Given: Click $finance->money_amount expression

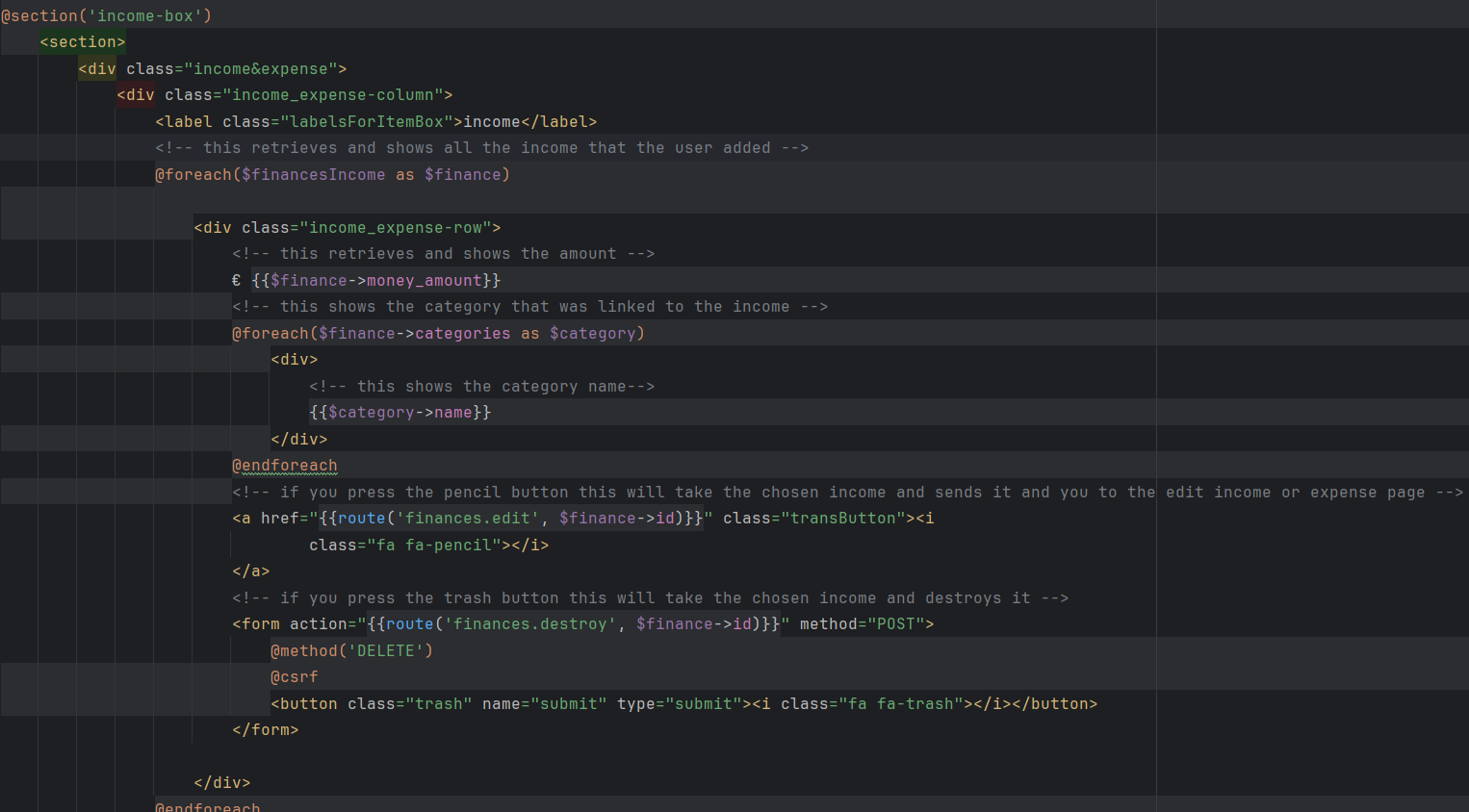Looking at the screenshot, I should pos(376,281).
